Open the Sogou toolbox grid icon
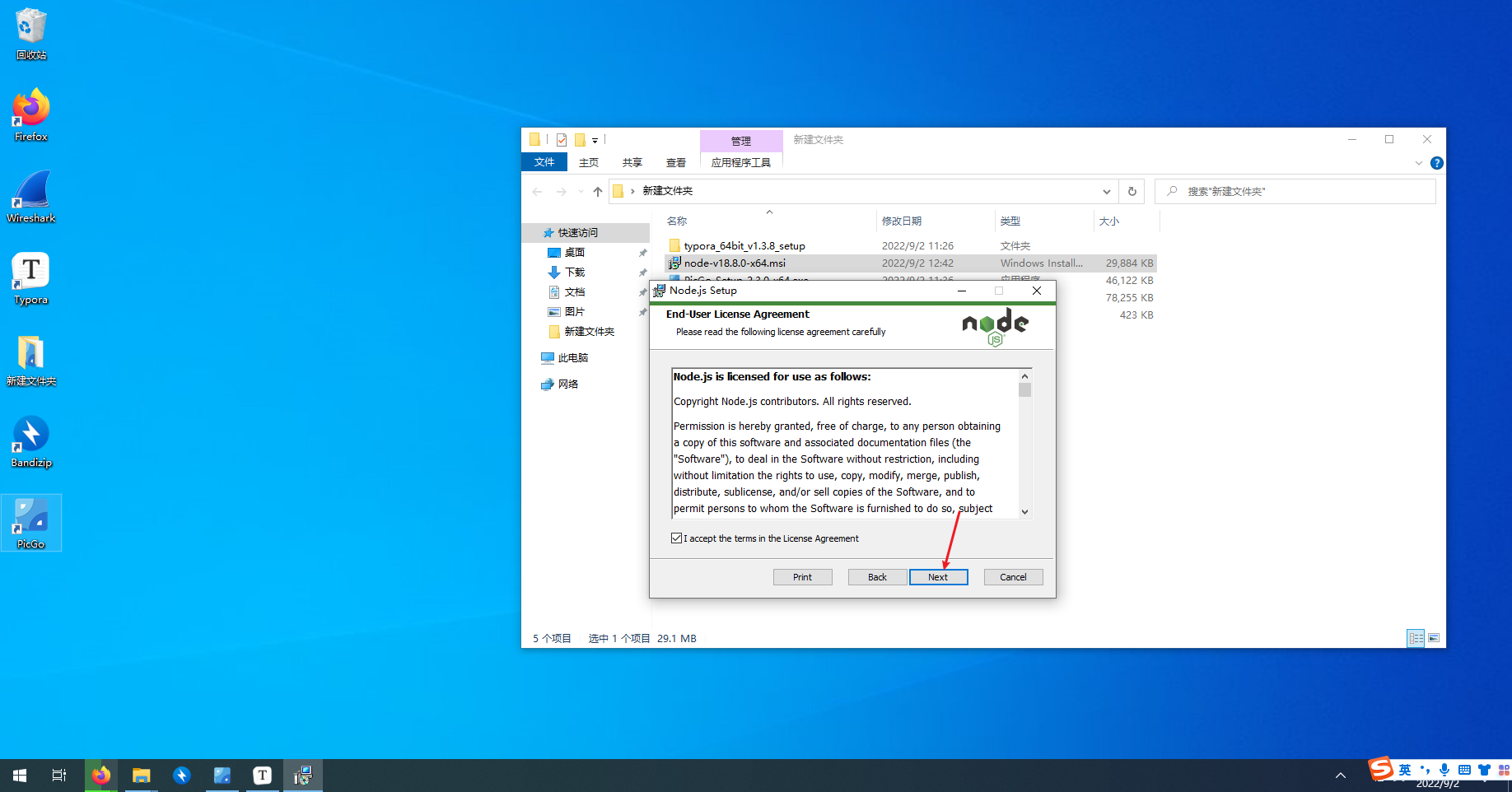This screenshot has width=1512, height=792. 1504,770
